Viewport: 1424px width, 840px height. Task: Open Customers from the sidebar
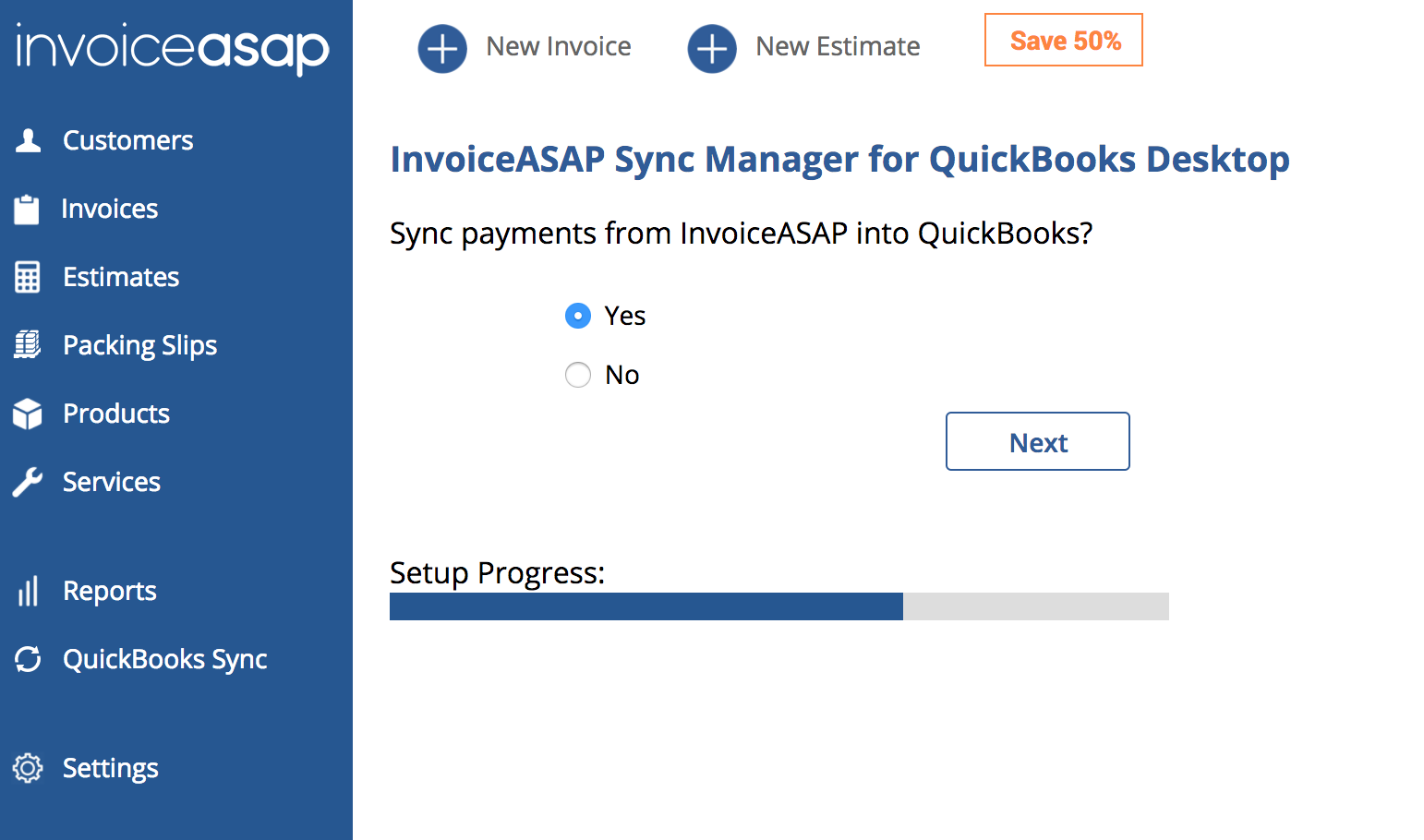(x=127, y=140)
